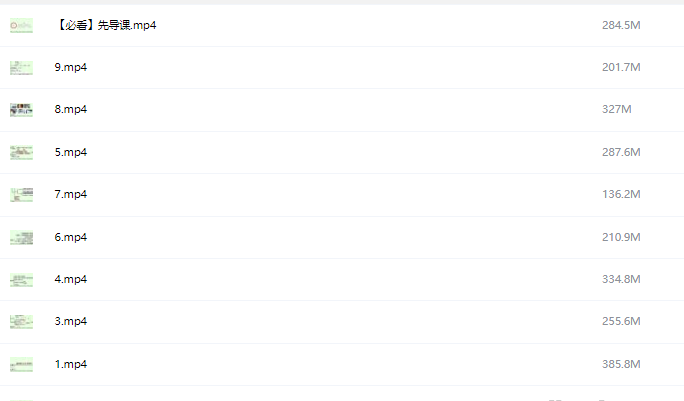This screenshot has width=684, height=401.
Task: Select the thumbnail of 1.mp4
Action: (x=21, y=365)
